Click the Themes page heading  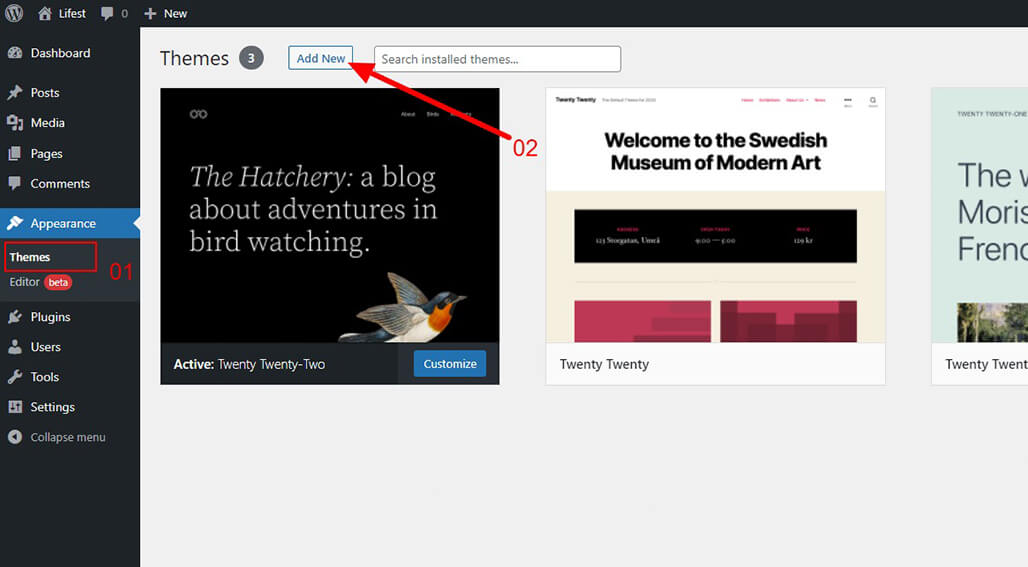pos(194,58)
